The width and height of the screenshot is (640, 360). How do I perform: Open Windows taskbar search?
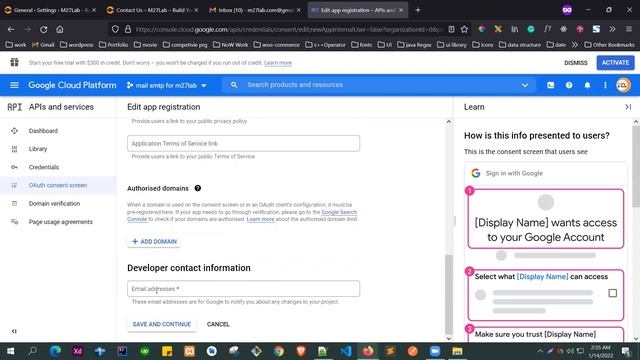33,351
